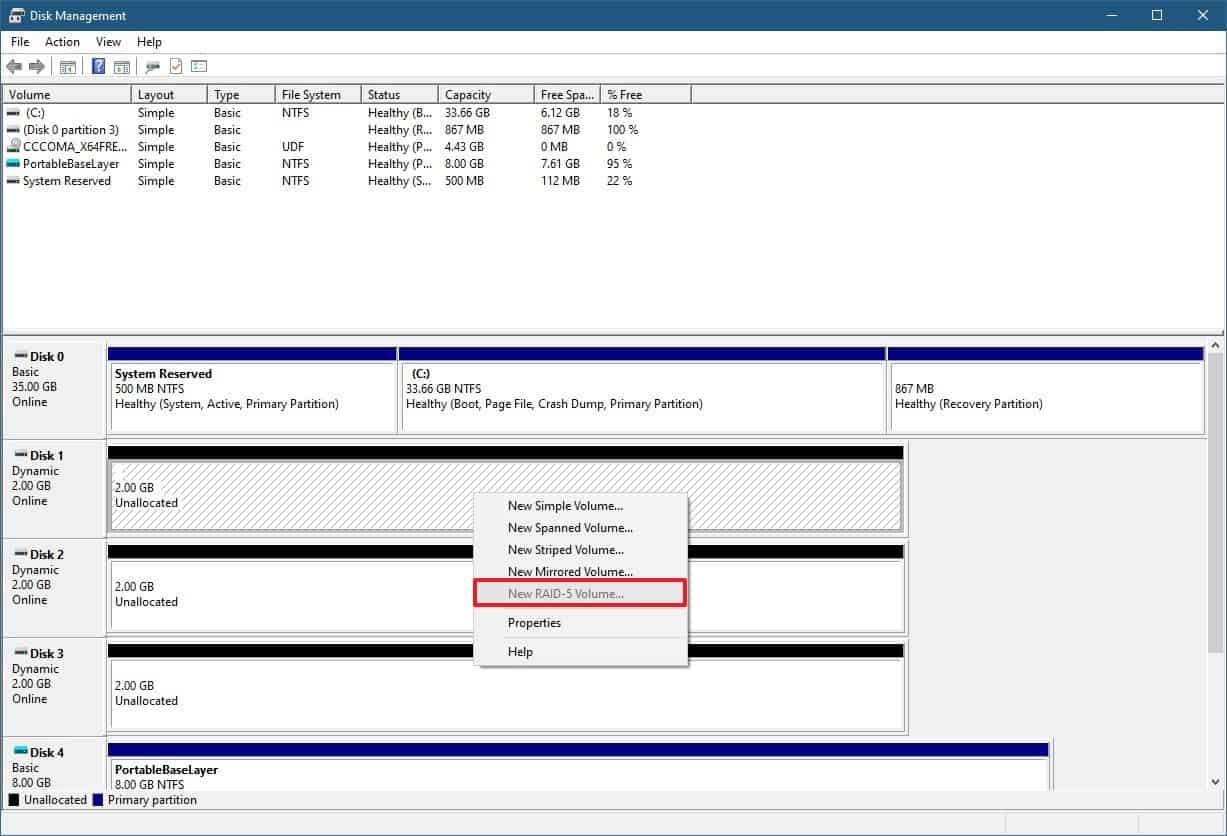
Task: Select the Disk 4 Basic 8.00 GB label
Action: click(x=54, y=765)
